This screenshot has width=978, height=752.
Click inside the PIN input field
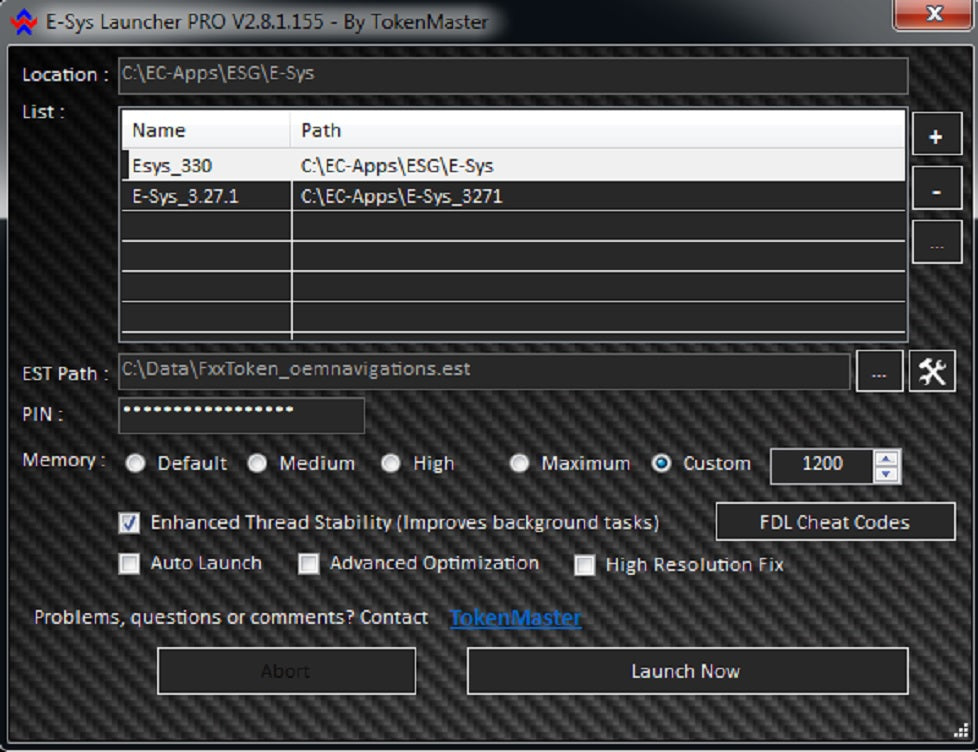coord(240,415)
